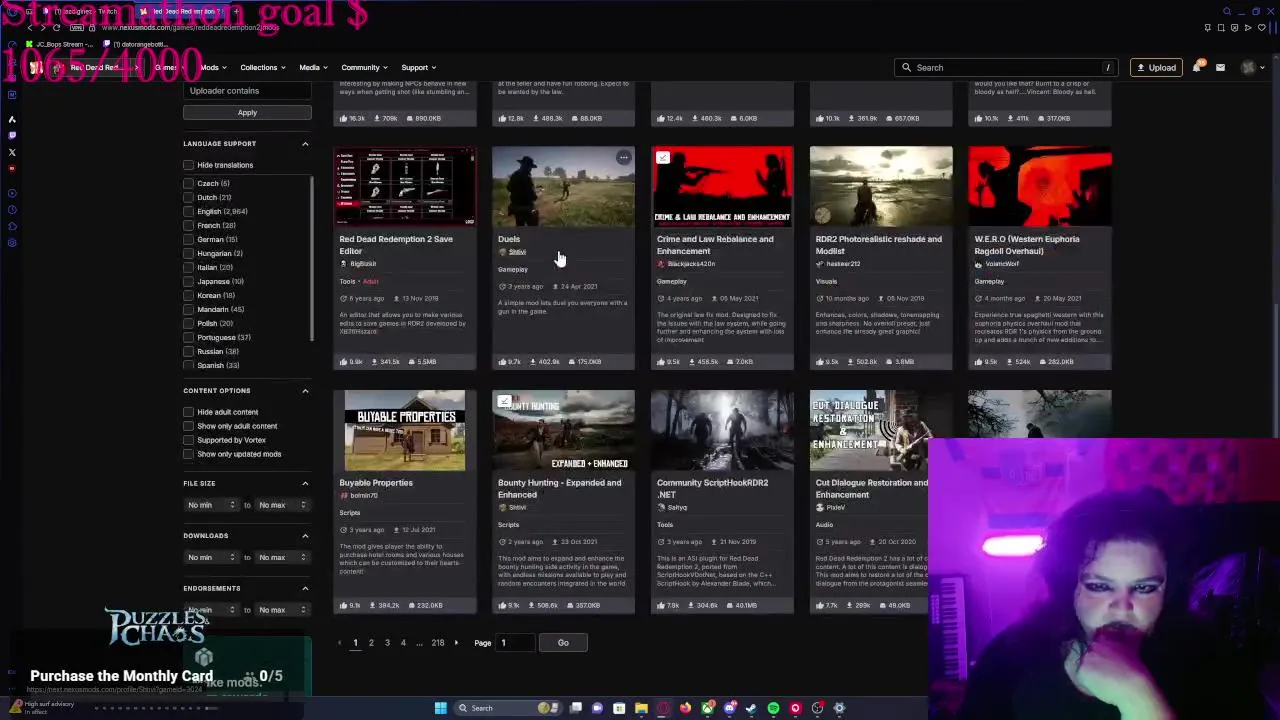Check the Czech language filter
1280x720 pixels.
[x=189, y=183]
